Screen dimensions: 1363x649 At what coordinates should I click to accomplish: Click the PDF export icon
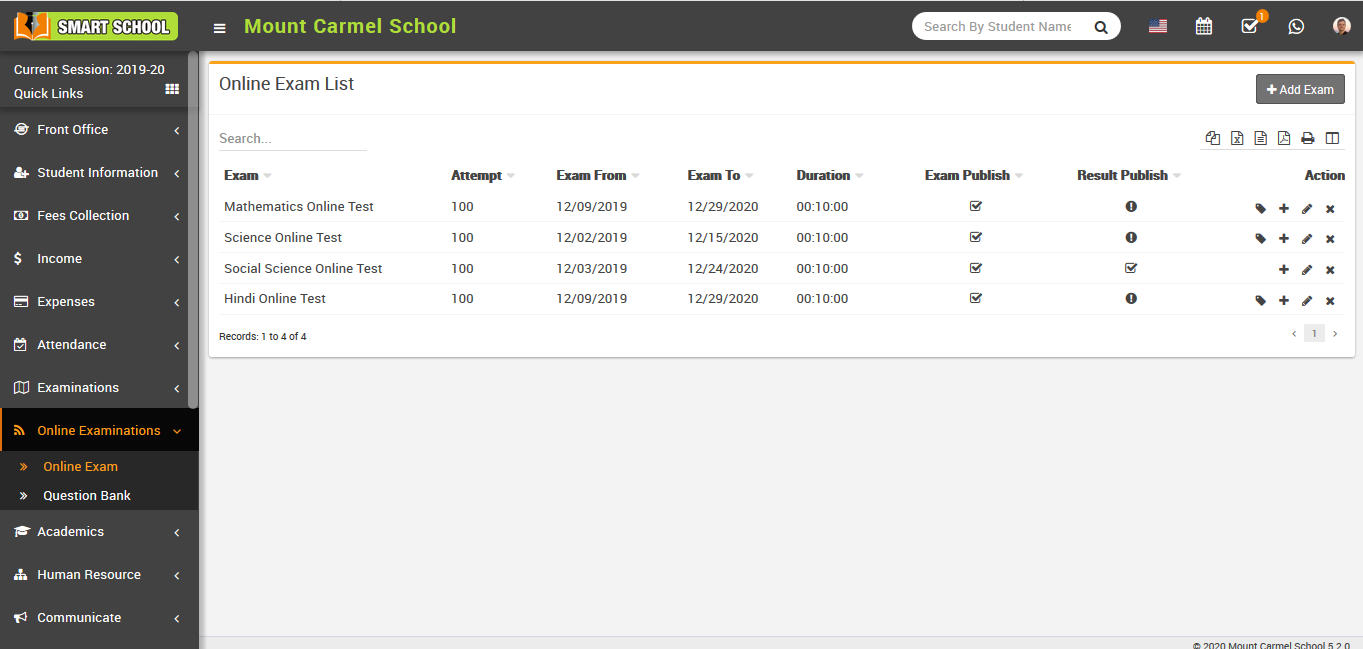click(x=1283, y=138)
